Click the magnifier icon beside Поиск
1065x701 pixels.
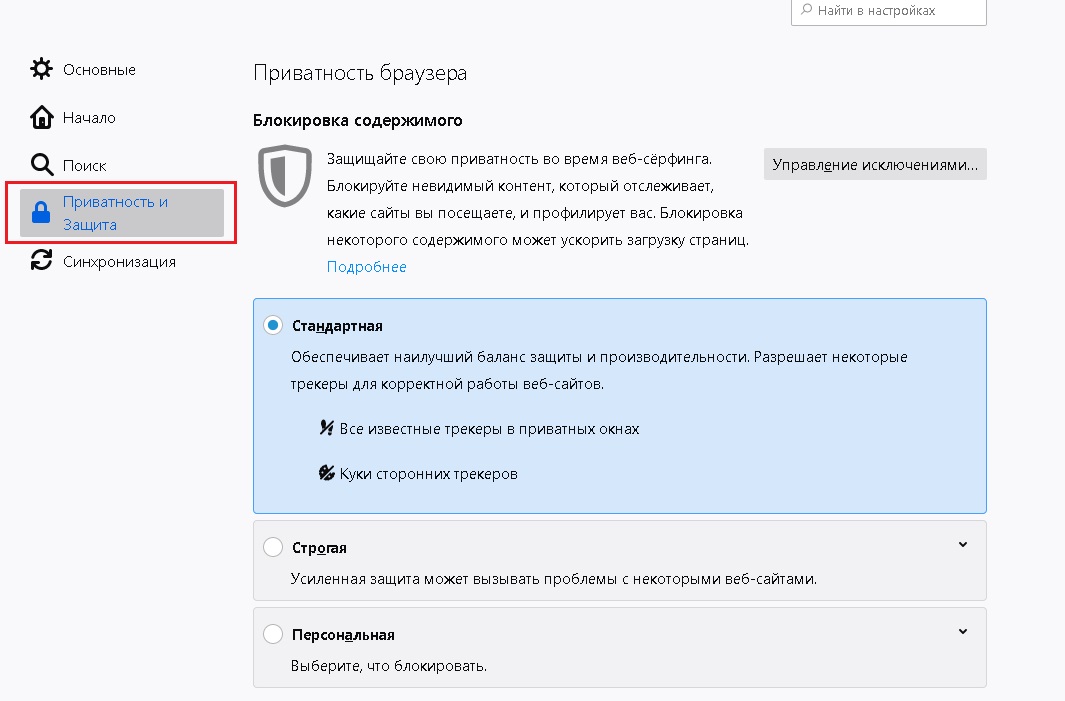[41, 164]
